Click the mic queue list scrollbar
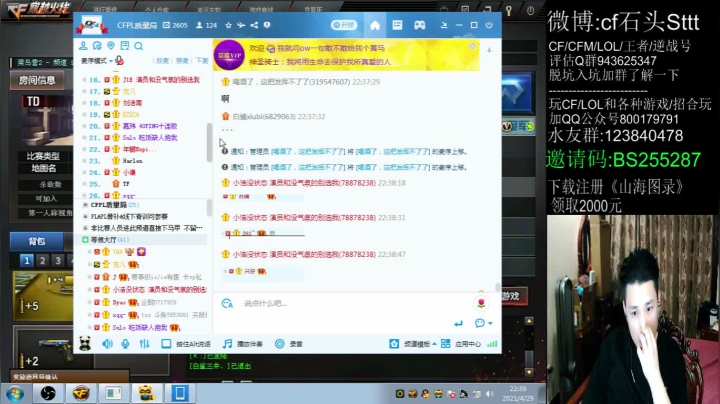720x404 pixels. pyautogui.click(x=209, y=142)
